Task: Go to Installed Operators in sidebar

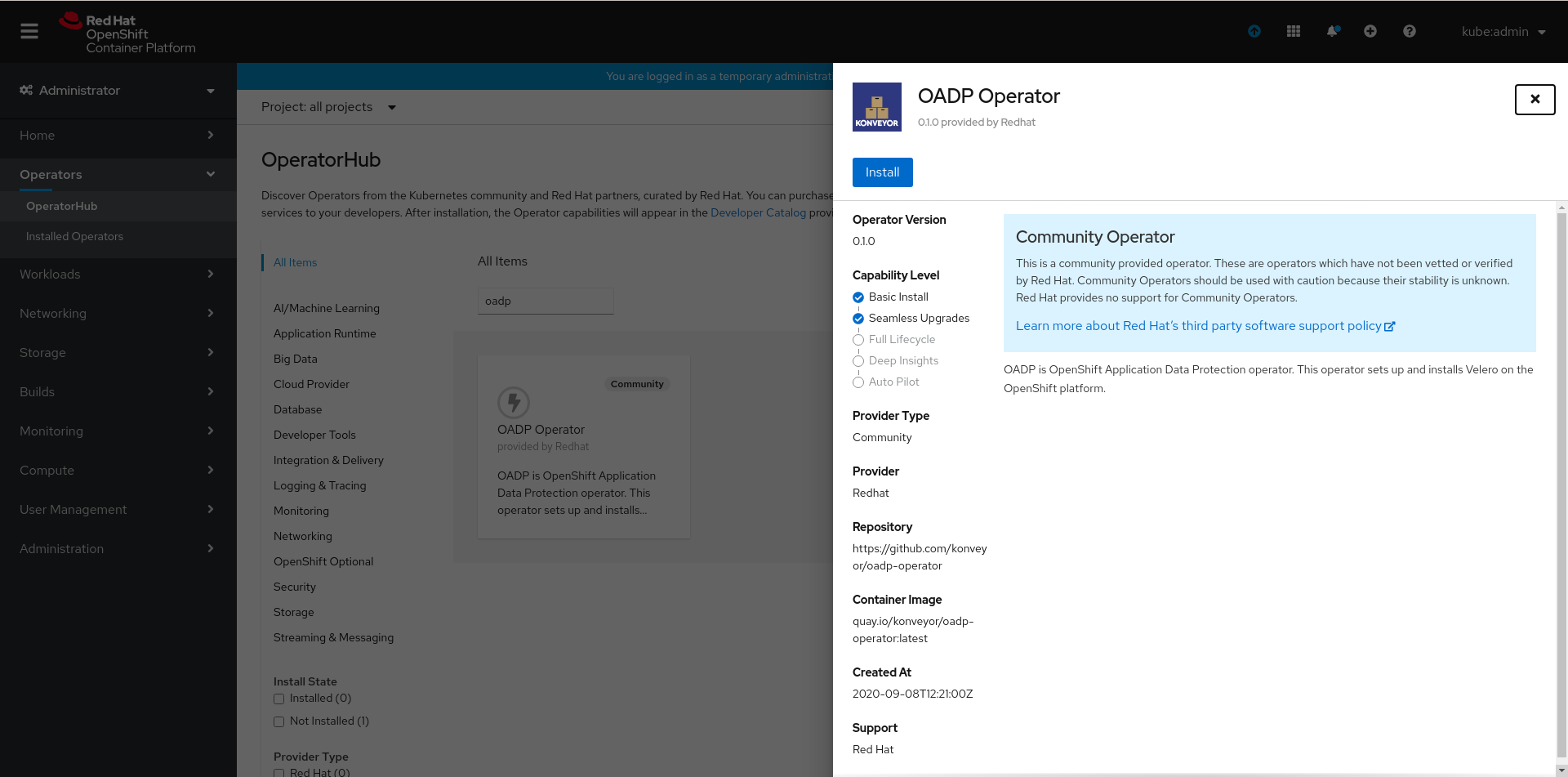Action: coord(118,236)
